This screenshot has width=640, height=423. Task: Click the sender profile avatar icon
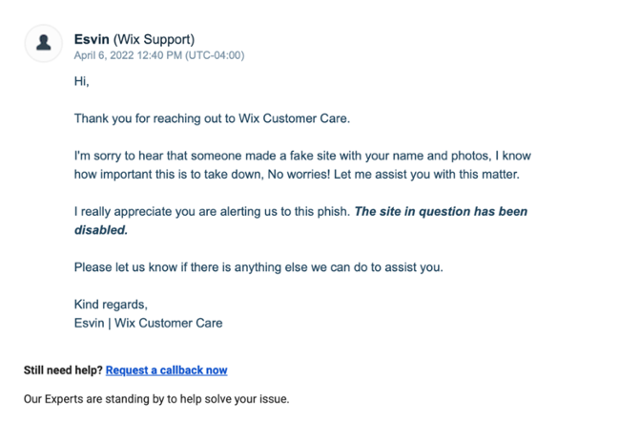(x=44, y=45)
